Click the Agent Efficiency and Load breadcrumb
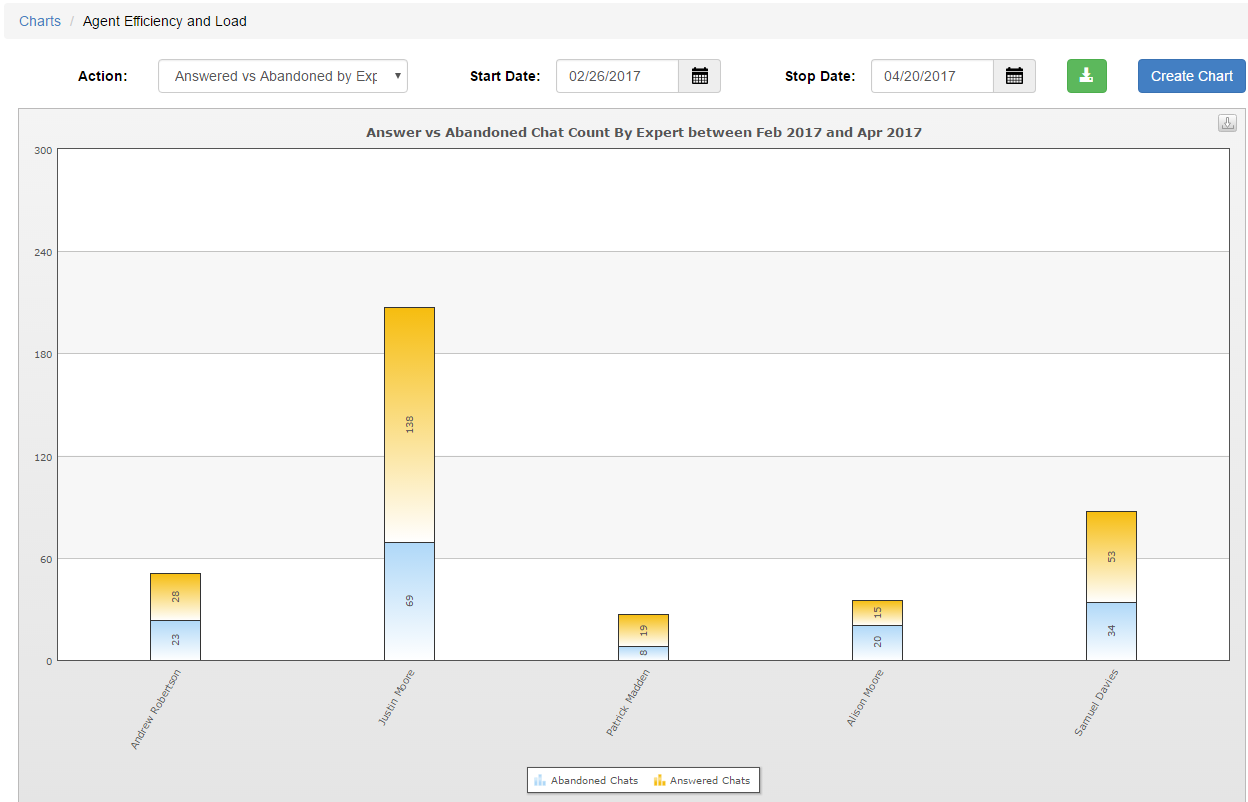The width and height of the screenshot is (1248, 802). (165, 21)
